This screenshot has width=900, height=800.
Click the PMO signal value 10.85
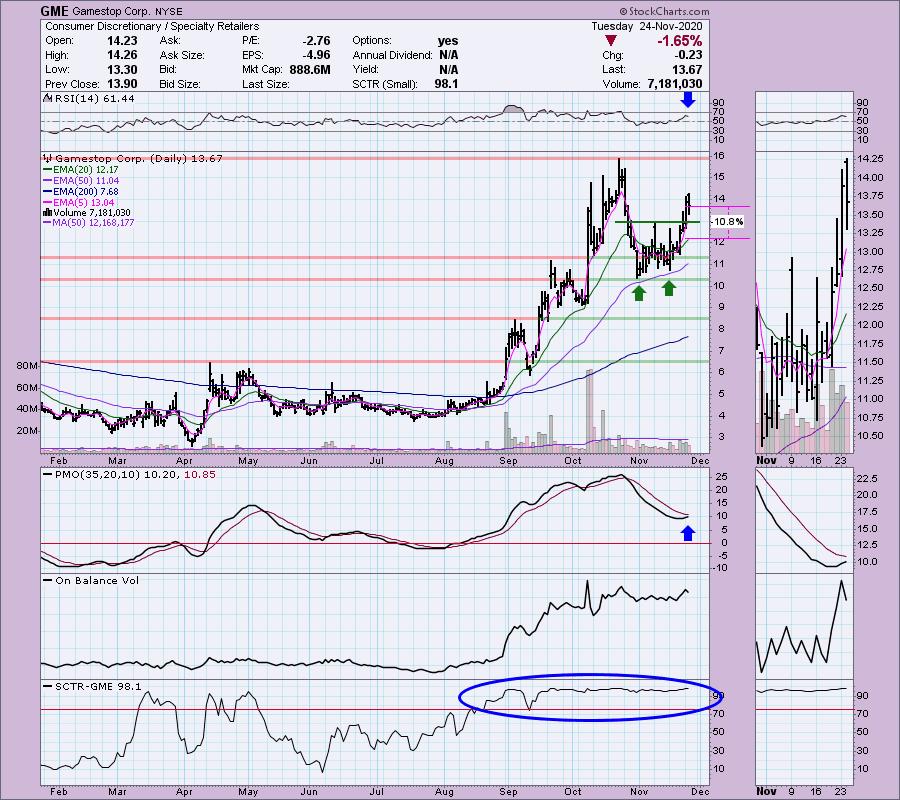pyautogui.click(x=200, y=475)
